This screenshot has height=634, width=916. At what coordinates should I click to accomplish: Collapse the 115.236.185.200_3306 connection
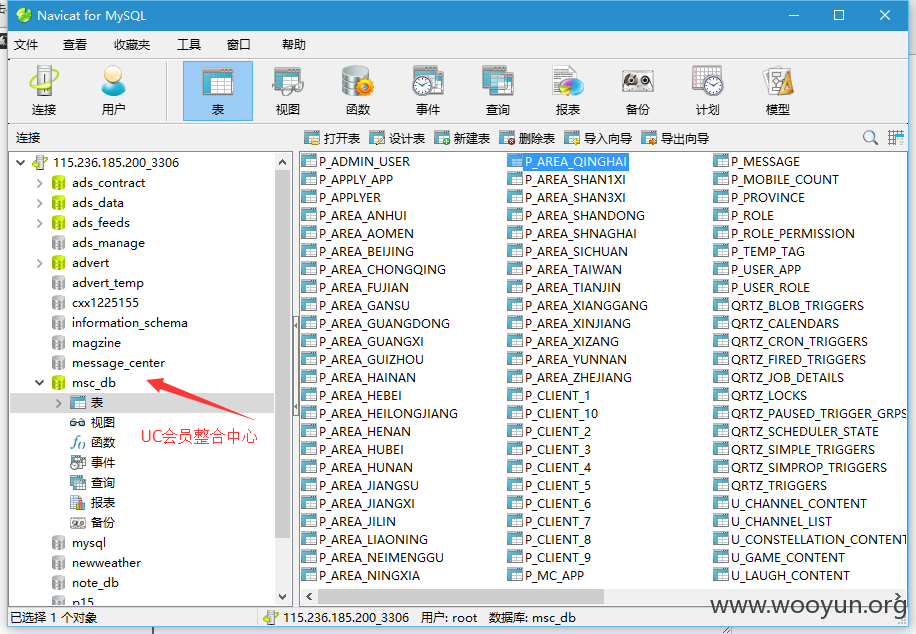20,162
